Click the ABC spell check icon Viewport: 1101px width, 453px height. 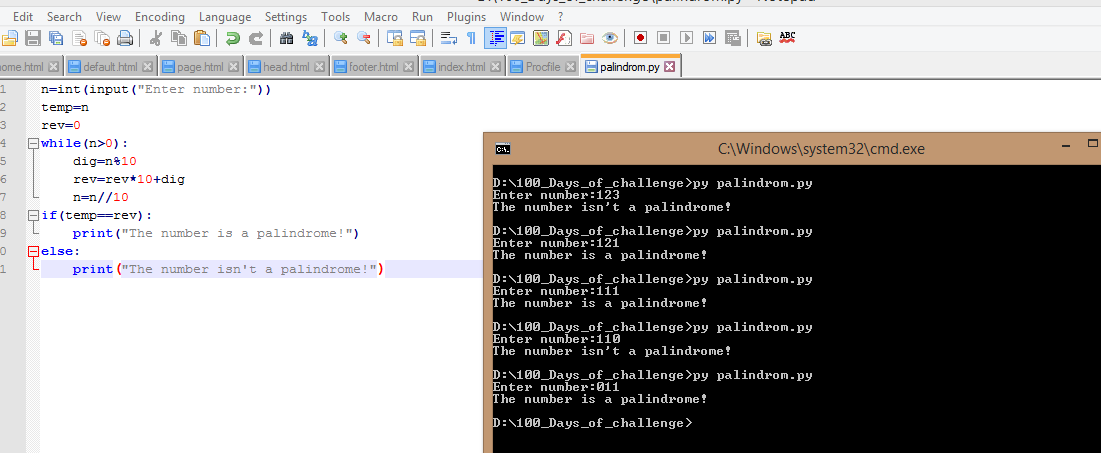coord(787,38)
